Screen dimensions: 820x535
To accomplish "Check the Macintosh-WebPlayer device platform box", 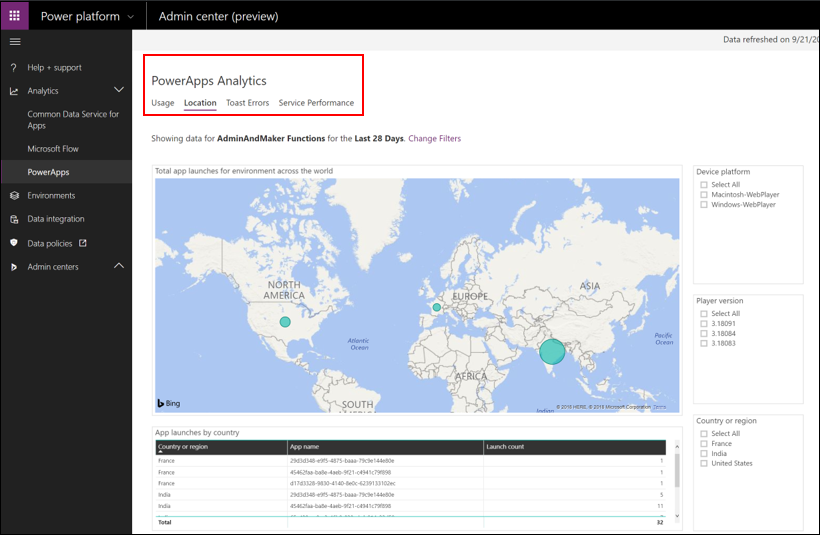I will [x=704, y=195].
